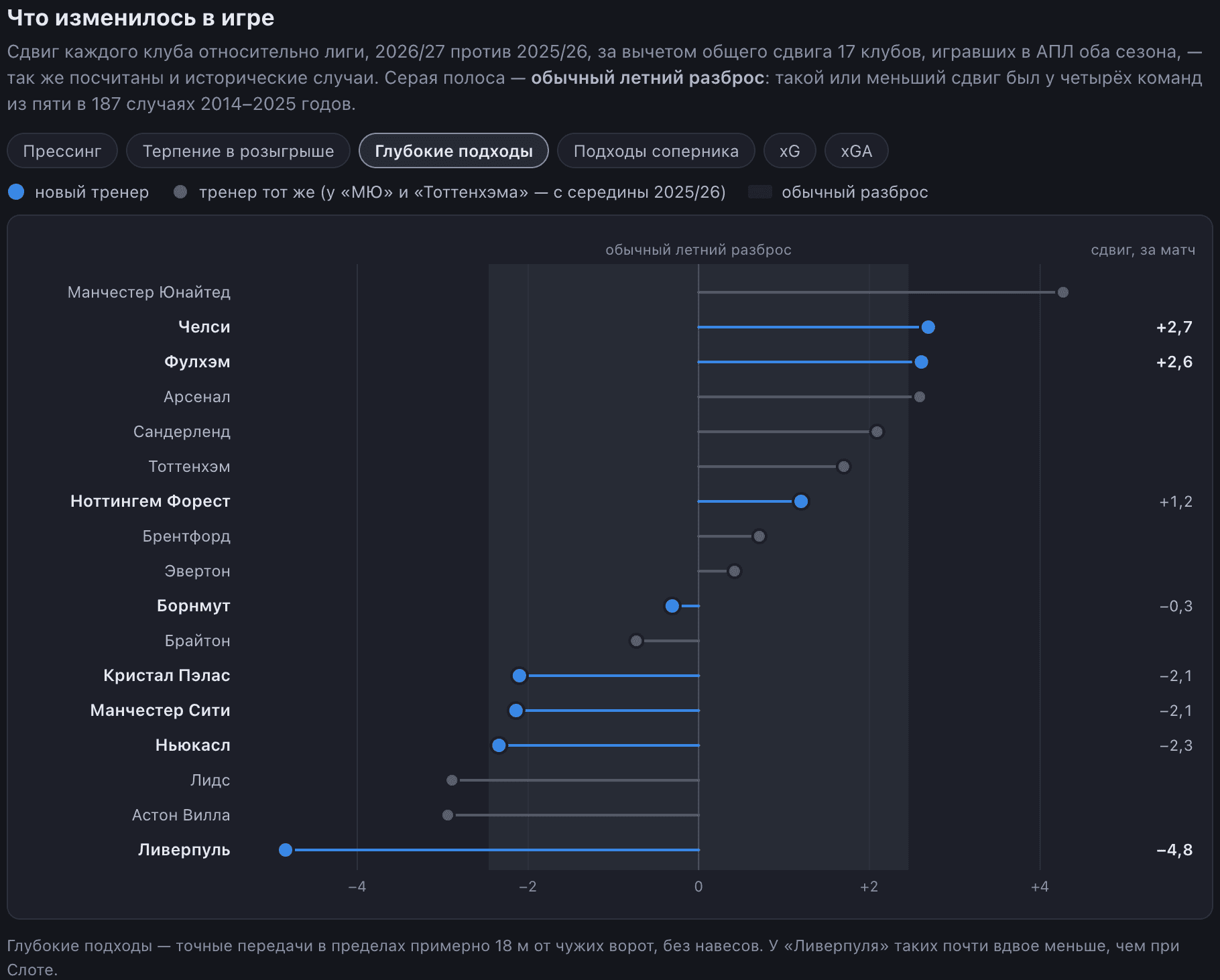This screenshot has width=1220, height=980.
Task: Select the Ноттингем Форест blue dot
Action: [x=800, y=501]
